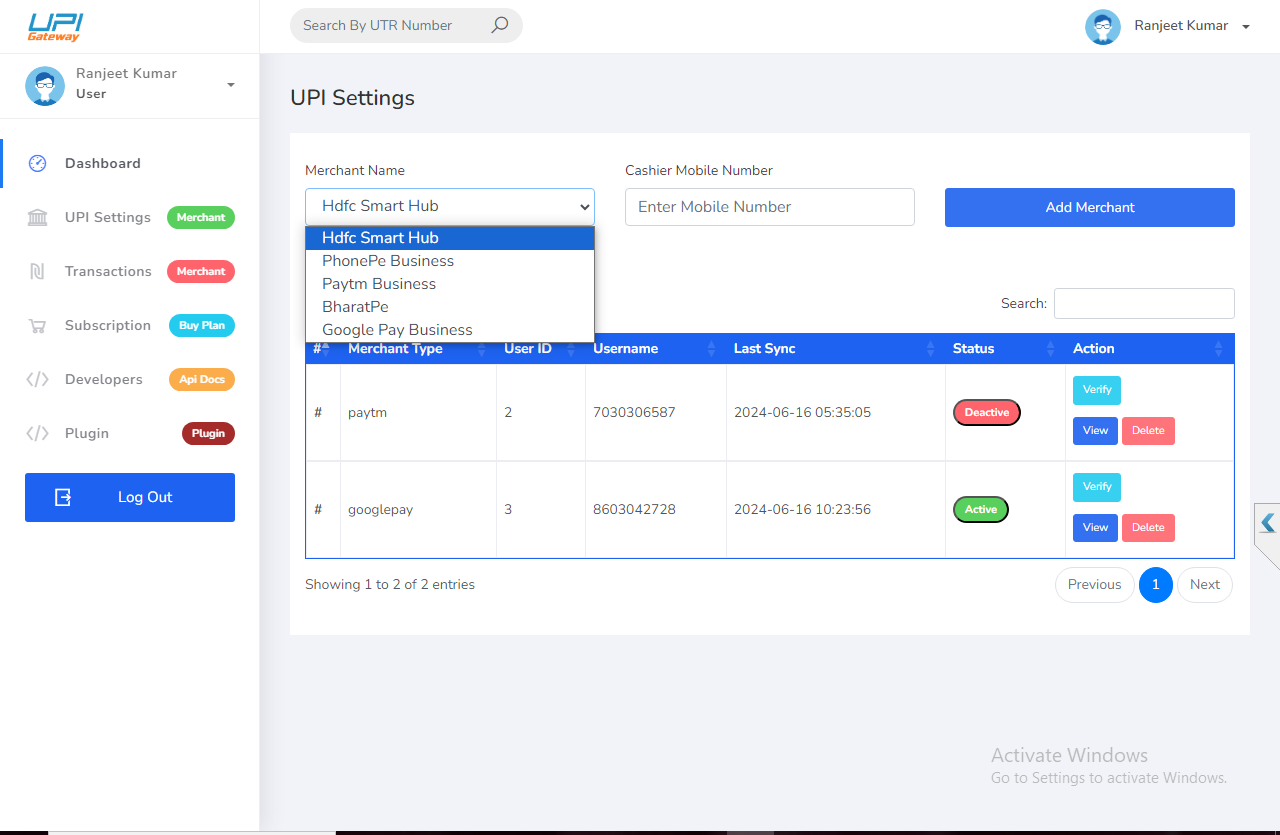Go to Next page

coord(1205,585)
